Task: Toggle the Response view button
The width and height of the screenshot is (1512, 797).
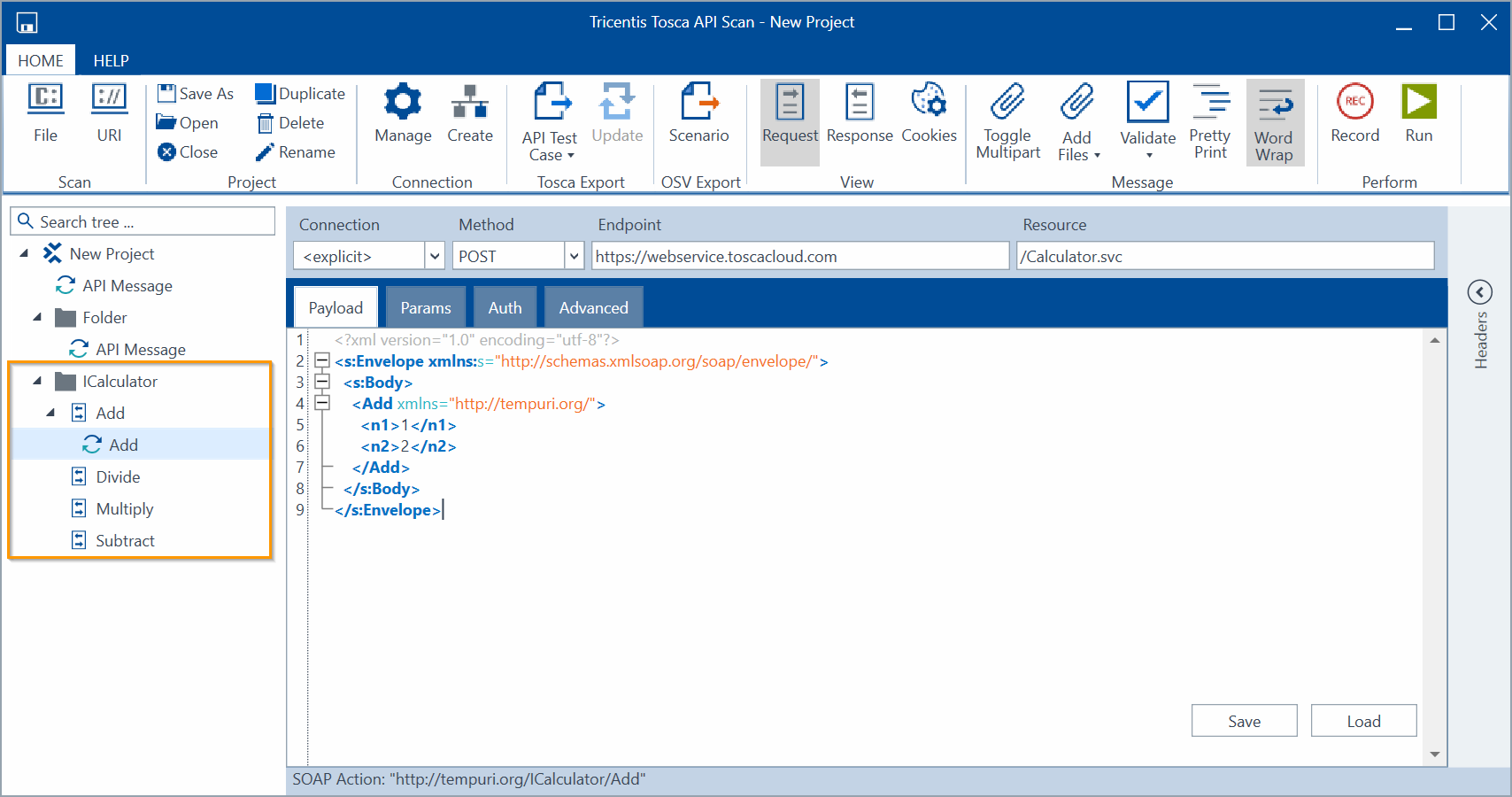Action: (x=859, y=103)
